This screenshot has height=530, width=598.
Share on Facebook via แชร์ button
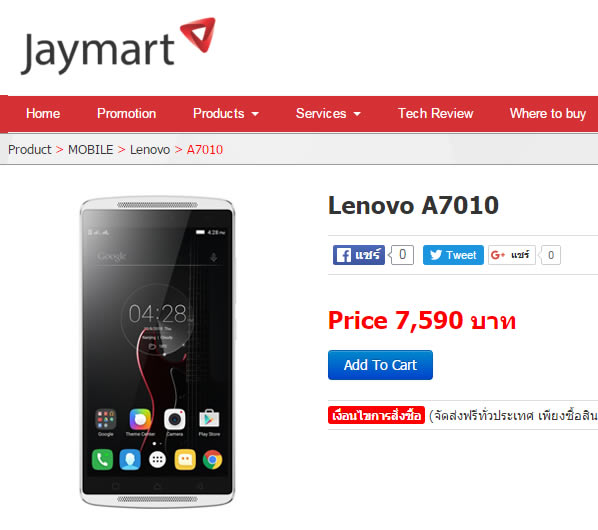(x=358, y=255)
